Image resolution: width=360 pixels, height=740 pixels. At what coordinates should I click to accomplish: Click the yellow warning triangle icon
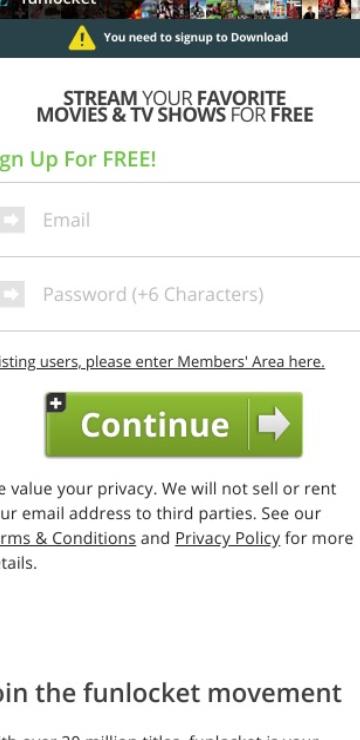point(82,38)
